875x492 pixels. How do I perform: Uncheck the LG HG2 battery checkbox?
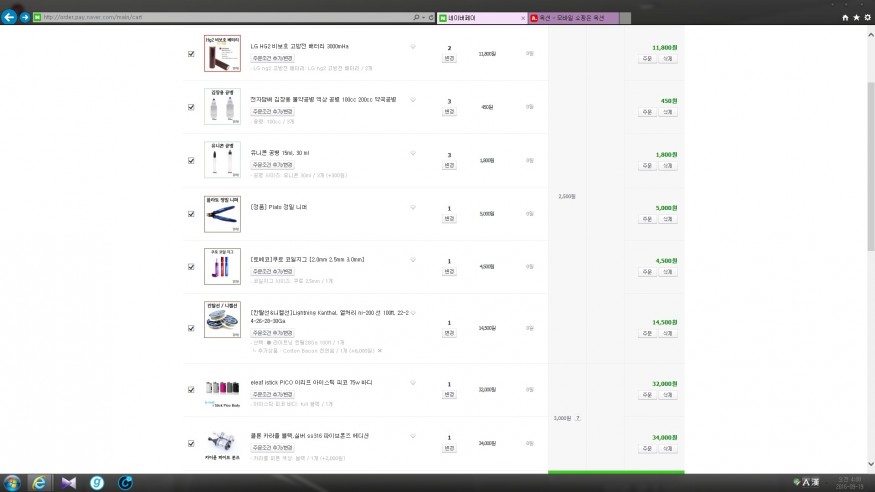pyautogui.click(x=191, y=54)
